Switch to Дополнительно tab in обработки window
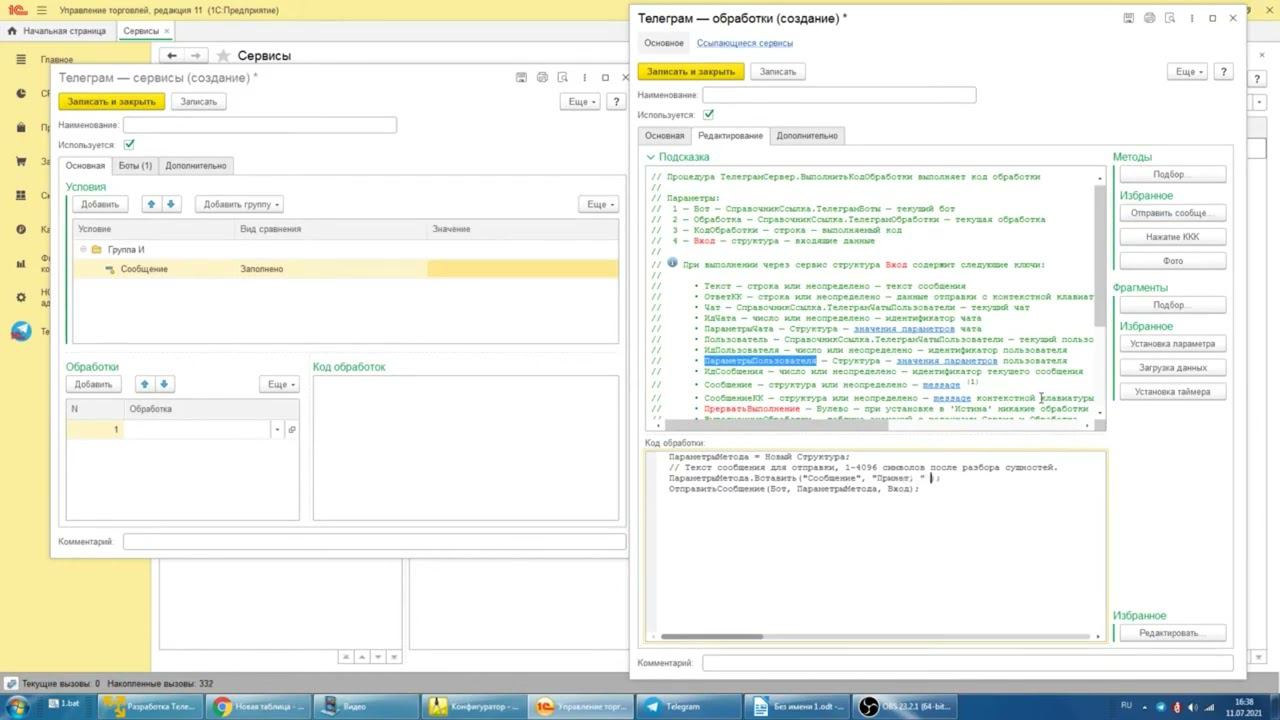 (x=806, y=136)
